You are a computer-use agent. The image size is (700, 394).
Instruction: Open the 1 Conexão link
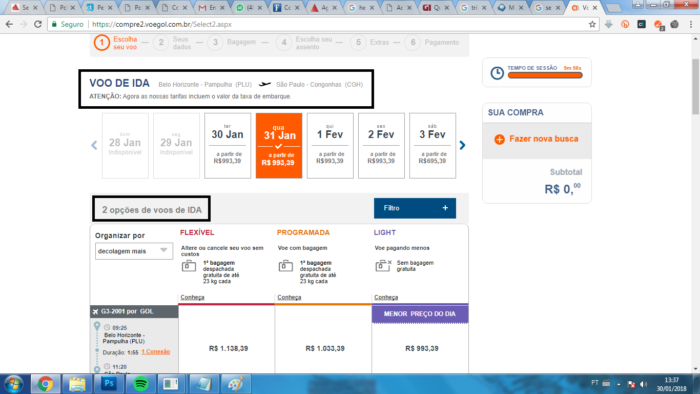coord(156,352)
